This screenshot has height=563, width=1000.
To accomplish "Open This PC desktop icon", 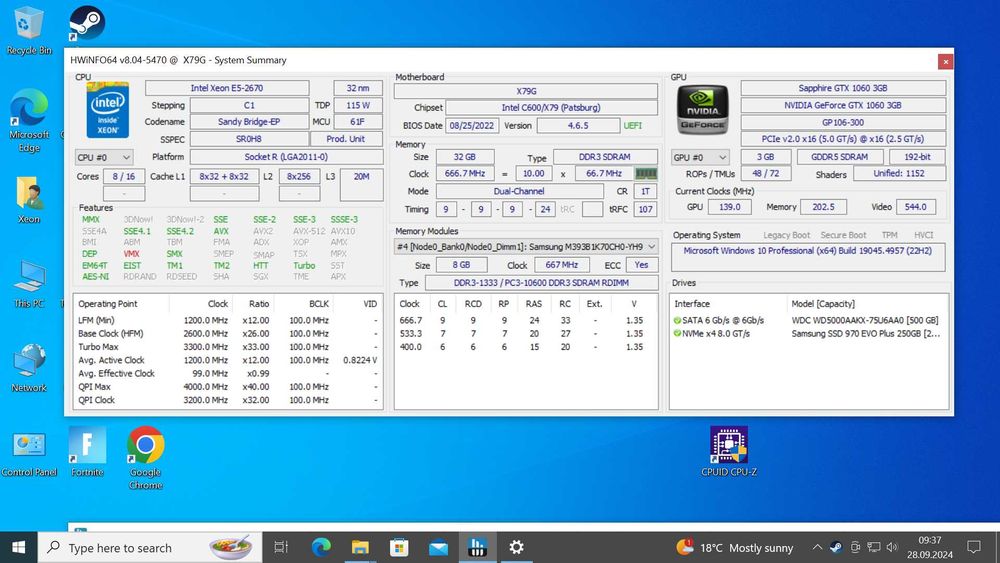I will coord(29,284).
